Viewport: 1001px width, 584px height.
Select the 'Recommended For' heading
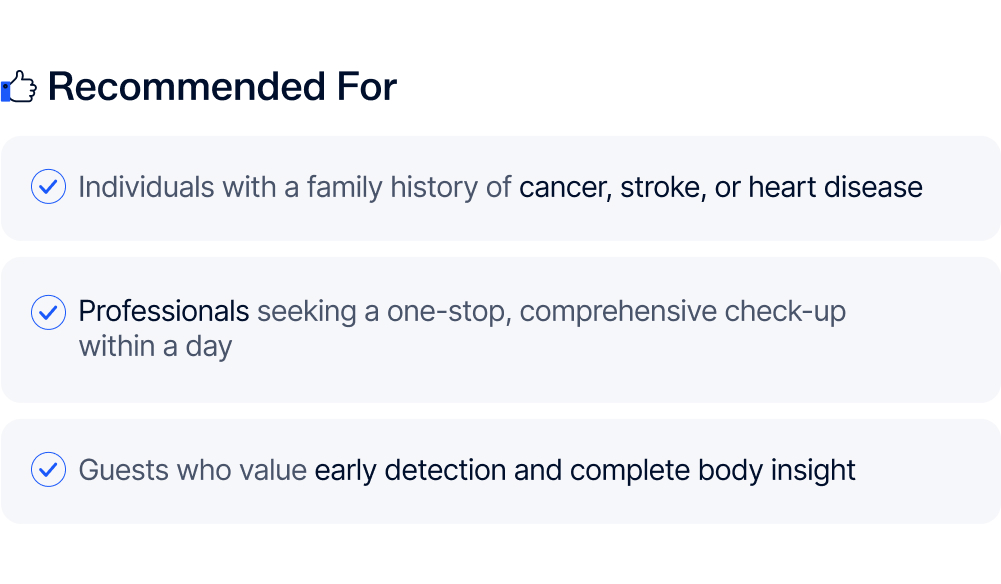pos(222,87)
